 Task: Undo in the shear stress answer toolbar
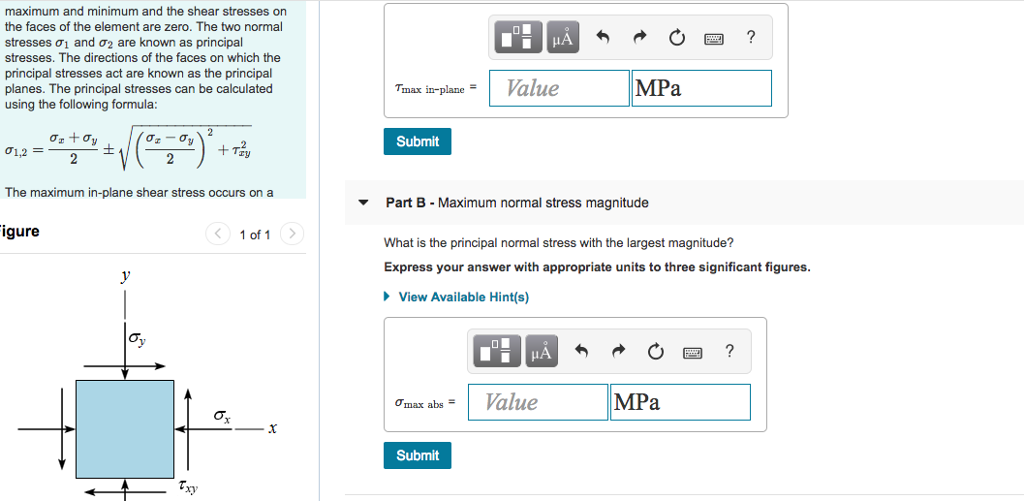pyautogui.click(x=603, y=38)
